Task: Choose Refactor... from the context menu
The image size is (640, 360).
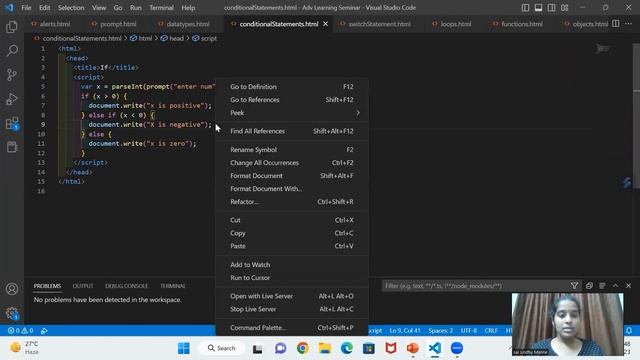Action: click(x=292, y=202)
